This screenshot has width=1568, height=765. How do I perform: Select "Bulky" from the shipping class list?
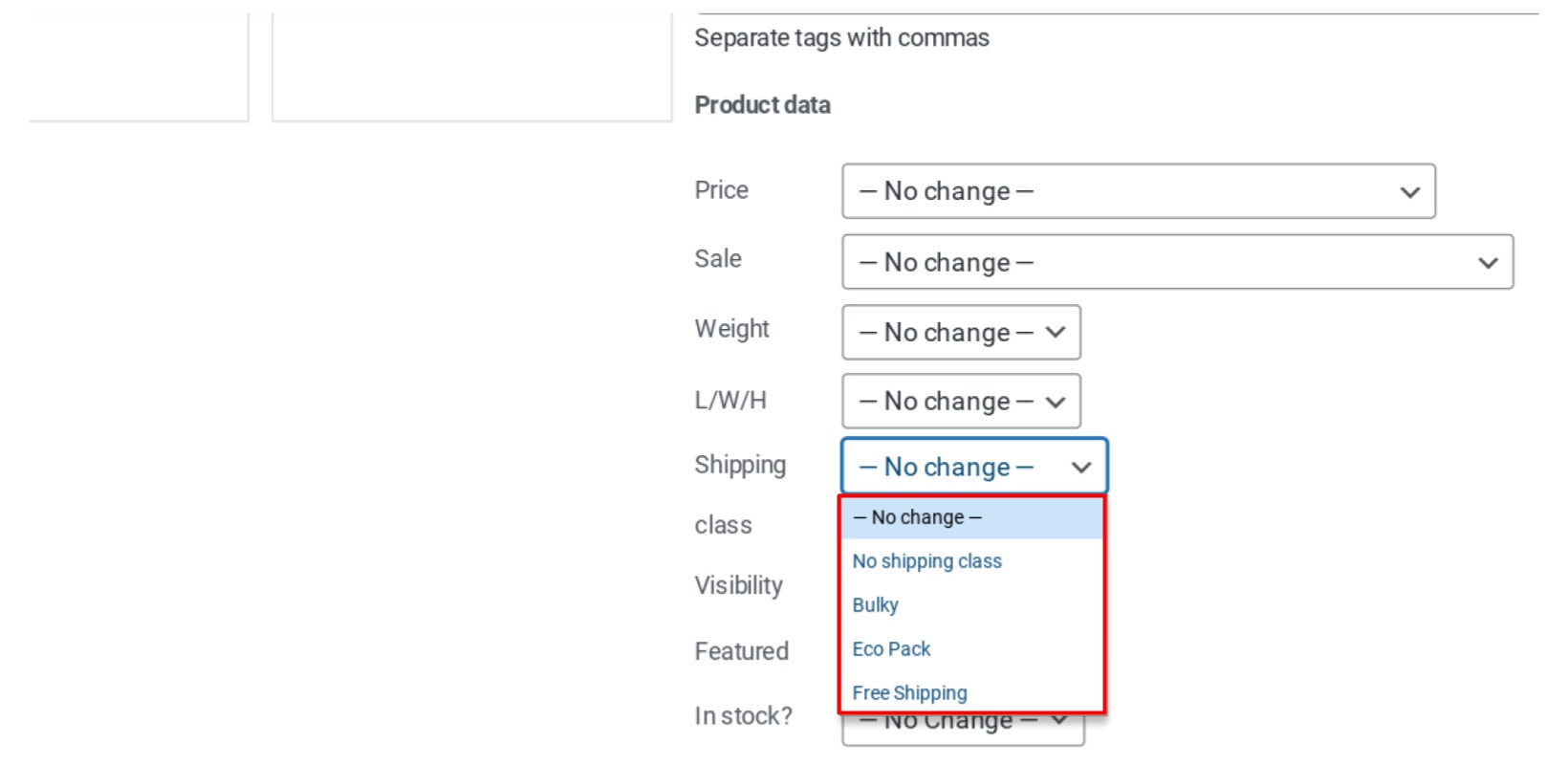875,604
